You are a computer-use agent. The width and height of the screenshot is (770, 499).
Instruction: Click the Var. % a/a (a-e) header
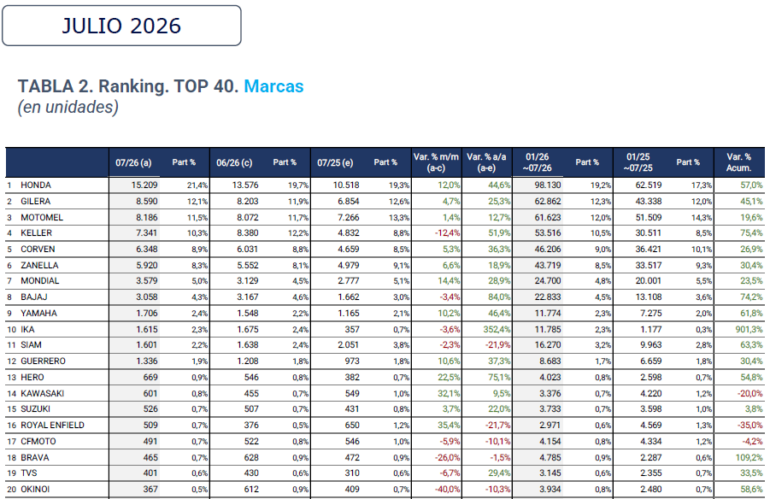click(486, 162)
